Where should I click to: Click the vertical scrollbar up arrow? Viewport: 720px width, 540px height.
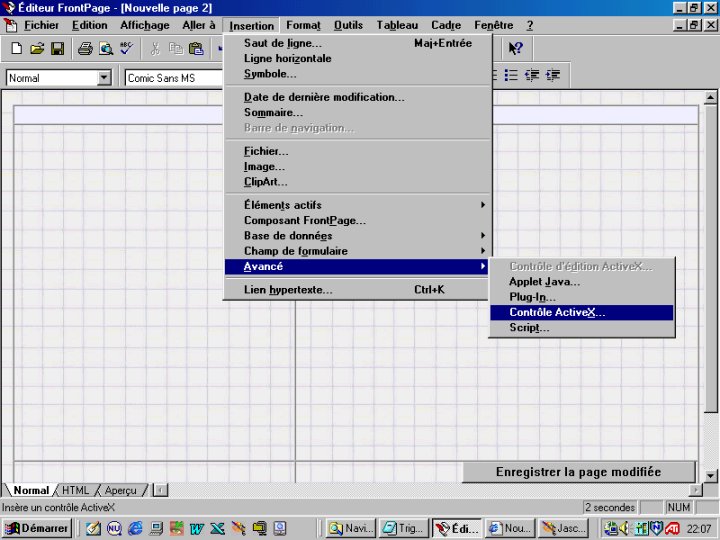click(x=710, y=97)
